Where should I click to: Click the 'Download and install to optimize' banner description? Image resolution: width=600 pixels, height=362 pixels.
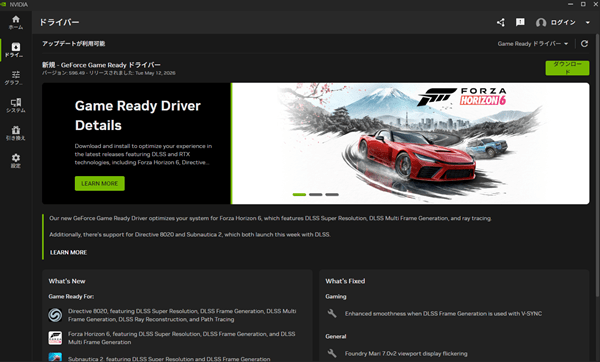[143, 154]
